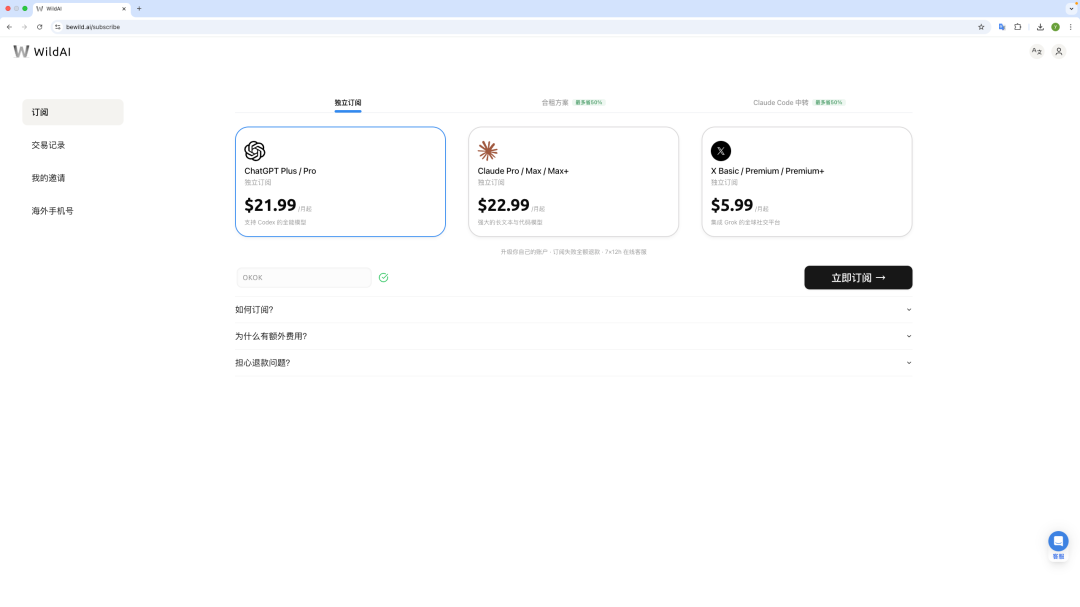Select the Claude Pro / Max / Max+ card

pos(574,182)
